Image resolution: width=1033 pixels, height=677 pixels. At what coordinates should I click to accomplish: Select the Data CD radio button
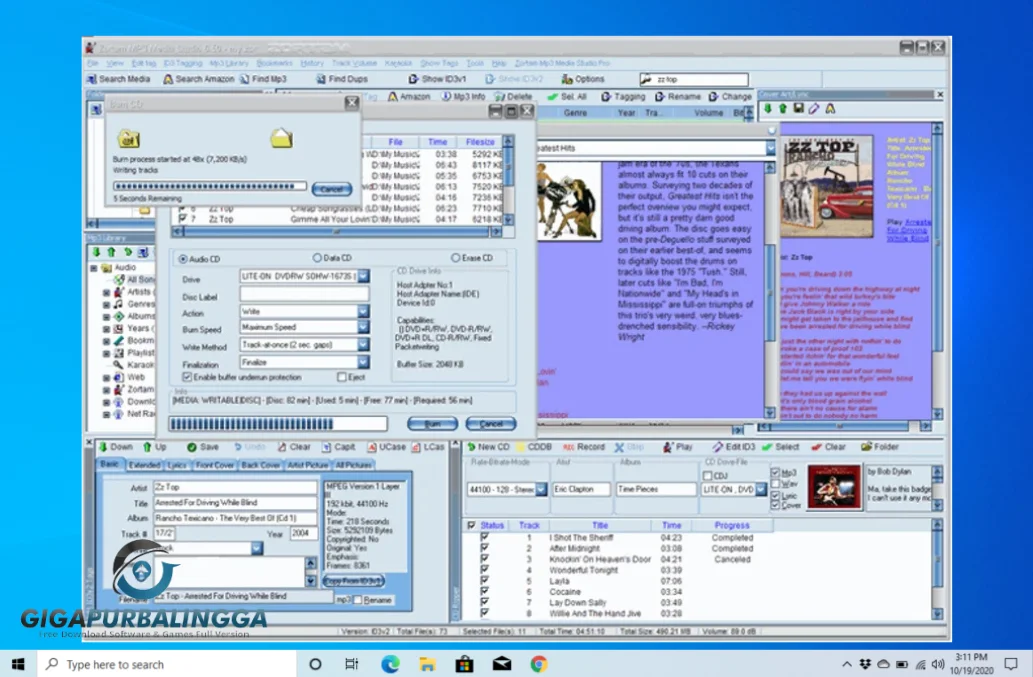click(317, 258)
